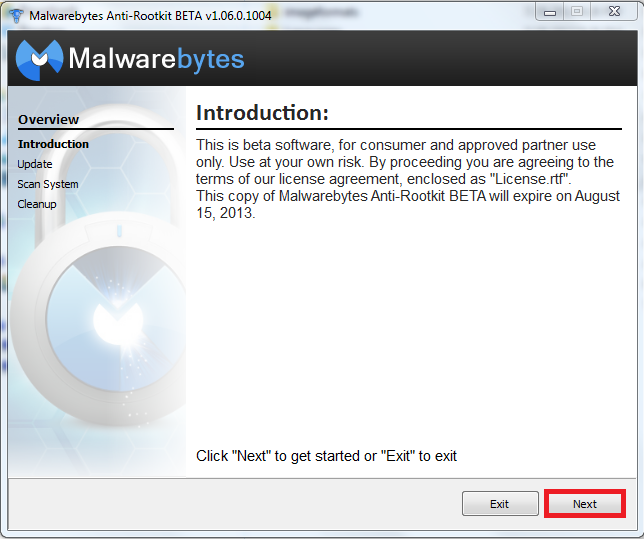
Task: Click Next to get started
Action: coord(585,504)
